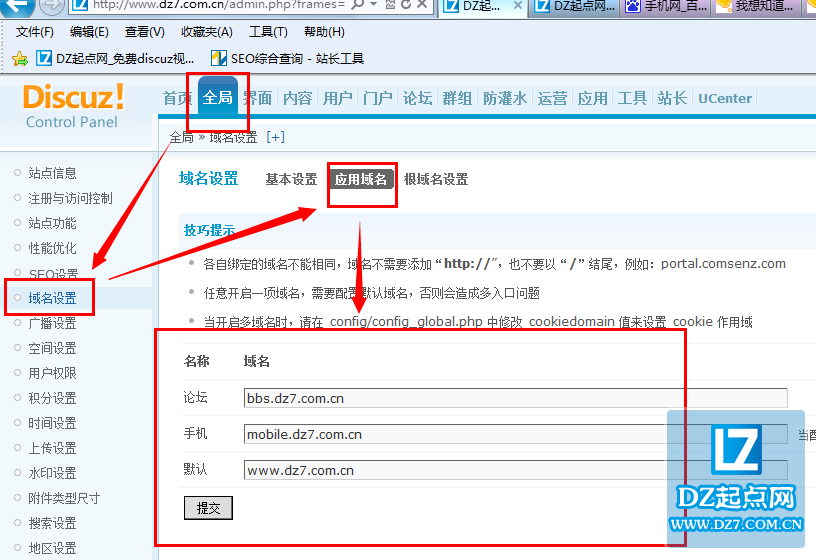Open 积分设置 in the sidebar

tap(52, 398)
